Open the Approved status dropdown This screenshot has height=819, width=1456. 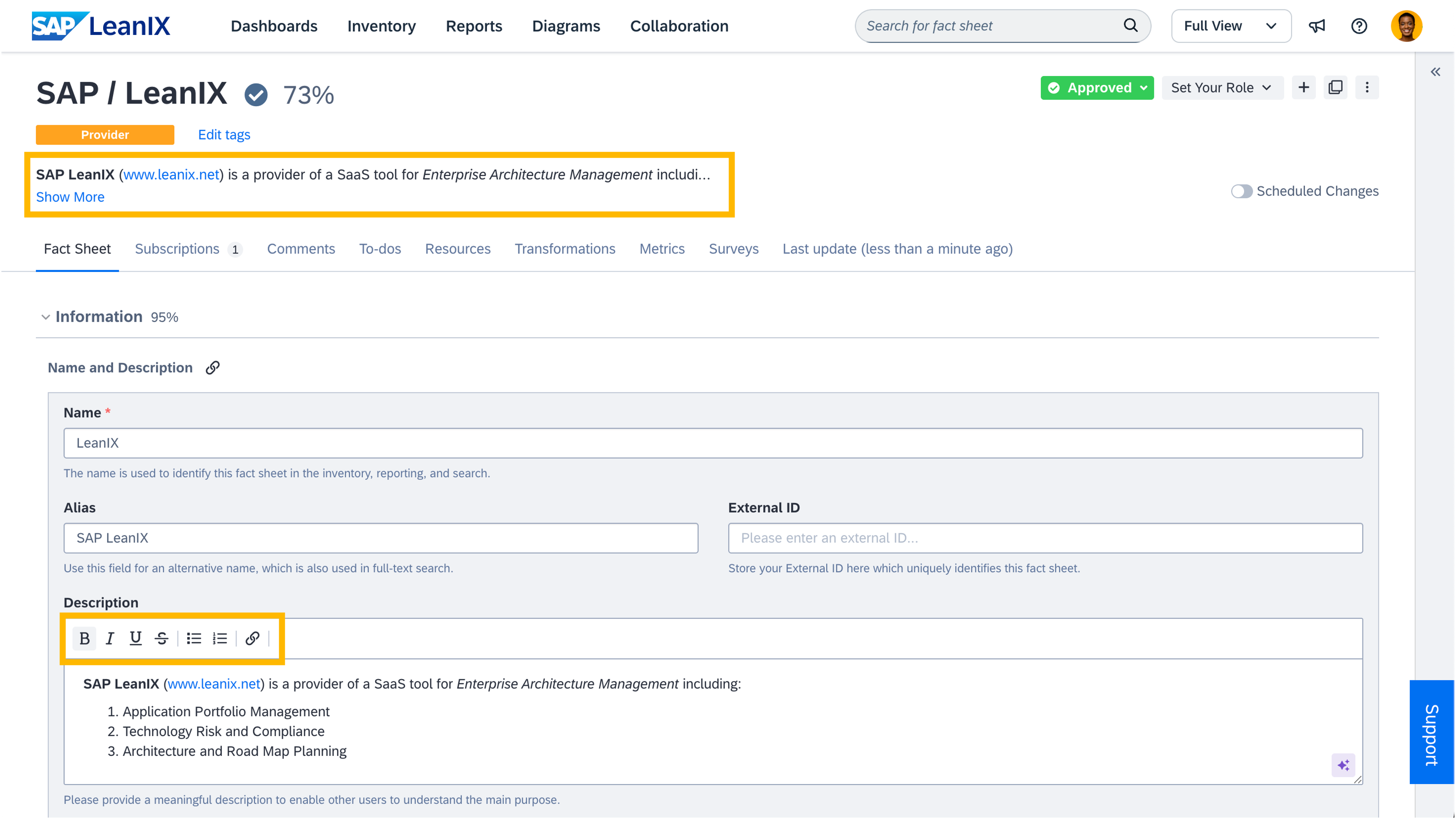pyautogui.click(x=1096, y=88)
